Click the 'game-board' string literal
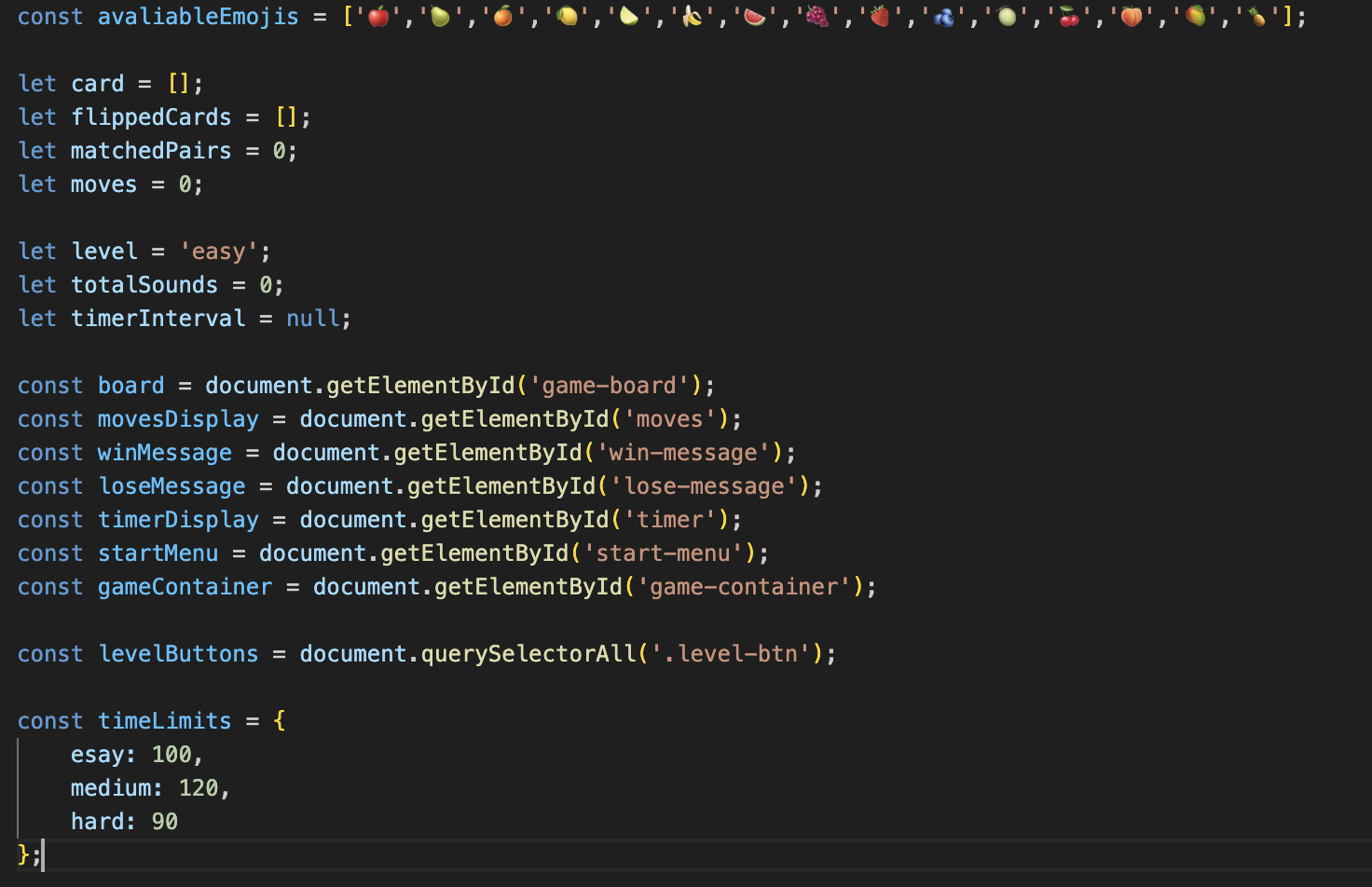The width and height of the screenshot is (1372, 887). pos(609,386)
